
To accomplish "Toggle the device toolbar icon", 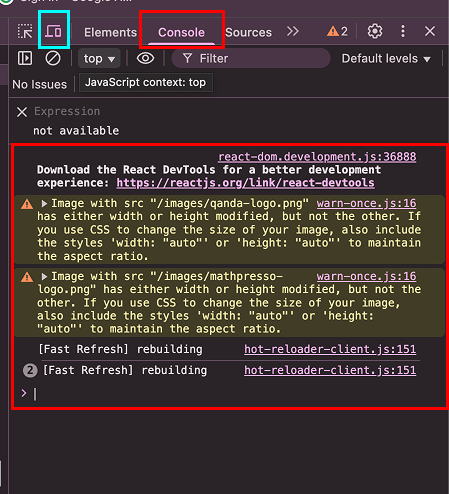I will [53, 31].
